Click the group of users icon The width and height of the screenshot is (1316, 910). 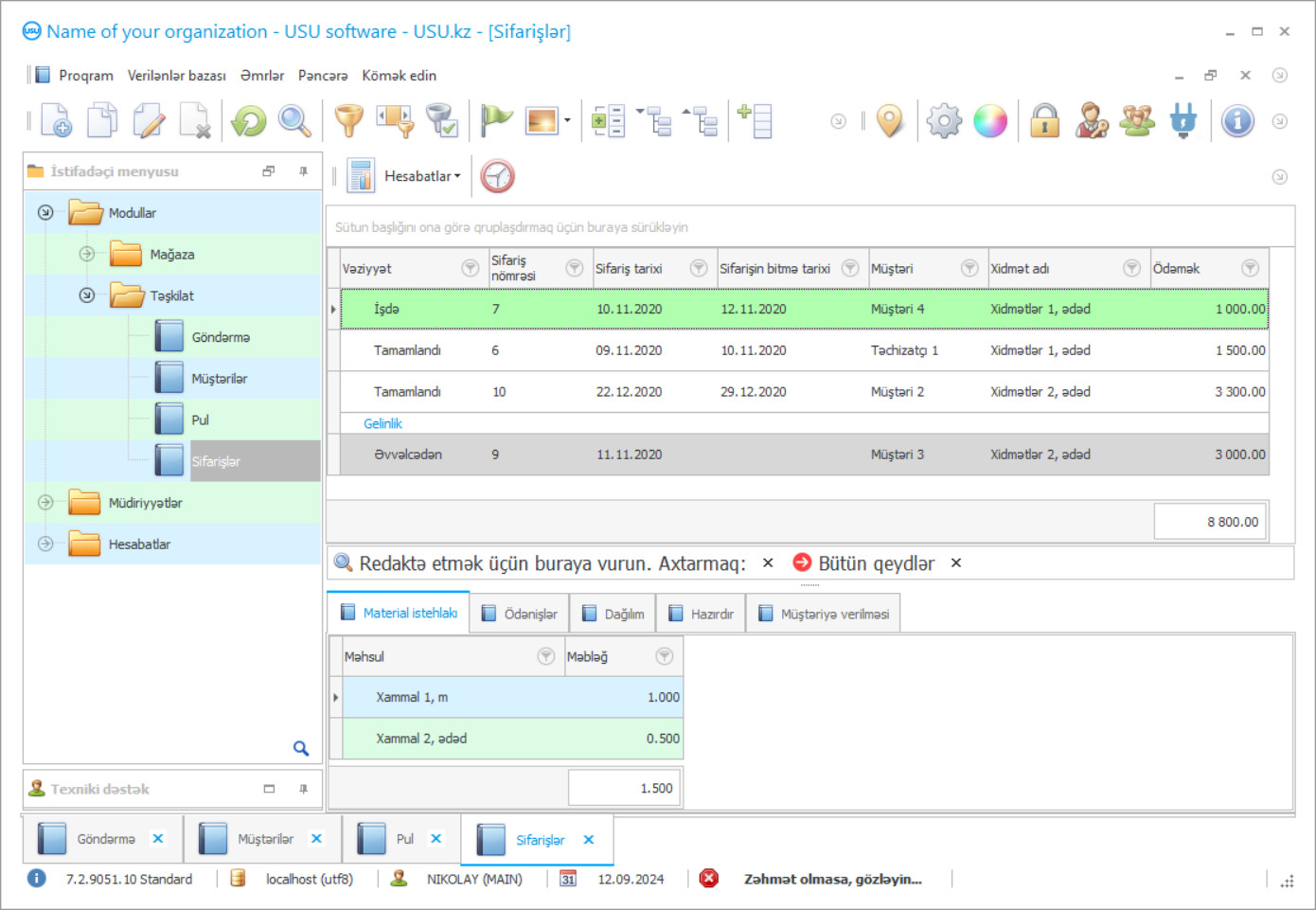pyautogui.click(x=1137, y=121)
